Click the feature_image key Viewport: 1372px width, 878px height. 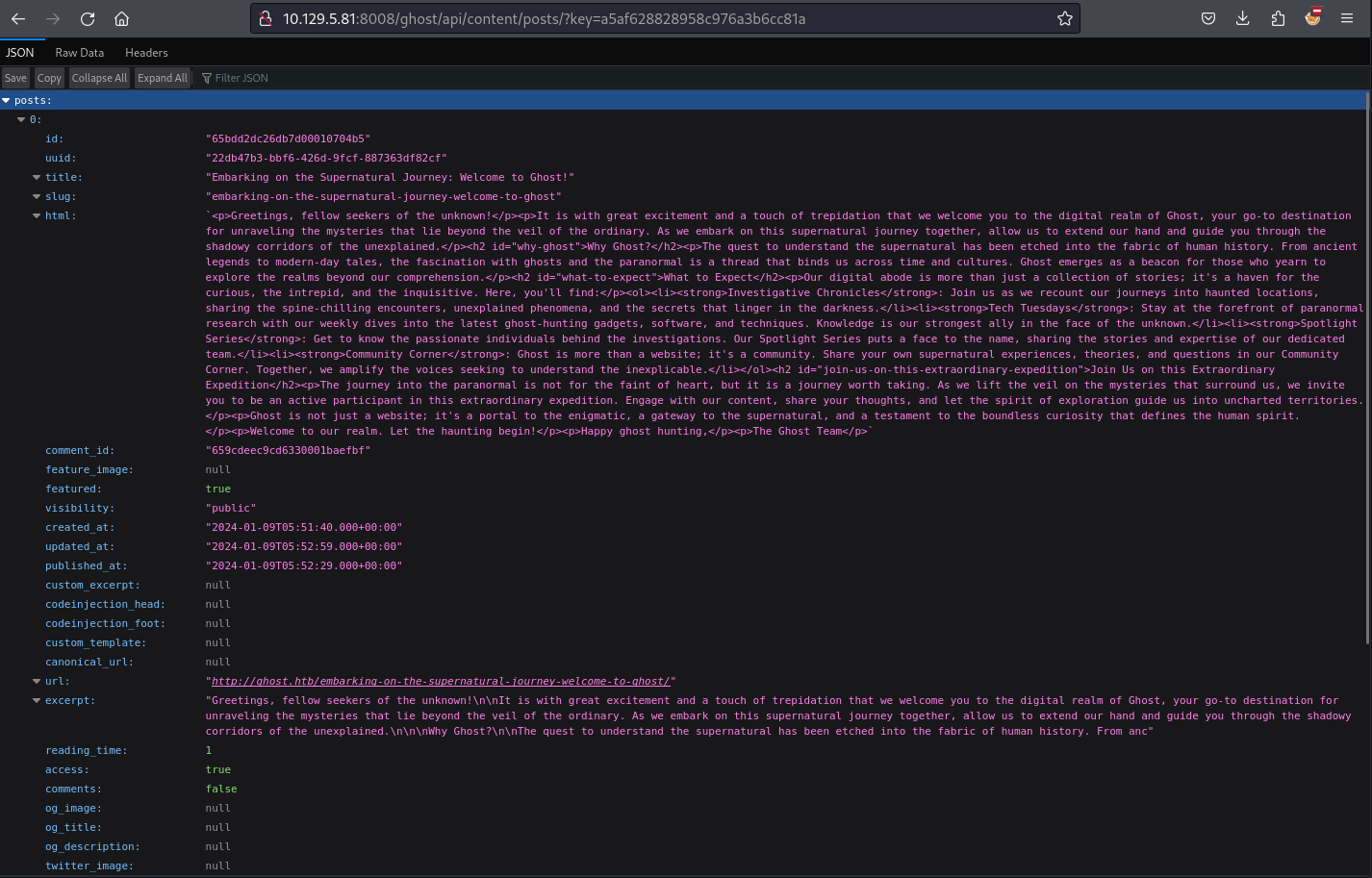pos(89,469)
